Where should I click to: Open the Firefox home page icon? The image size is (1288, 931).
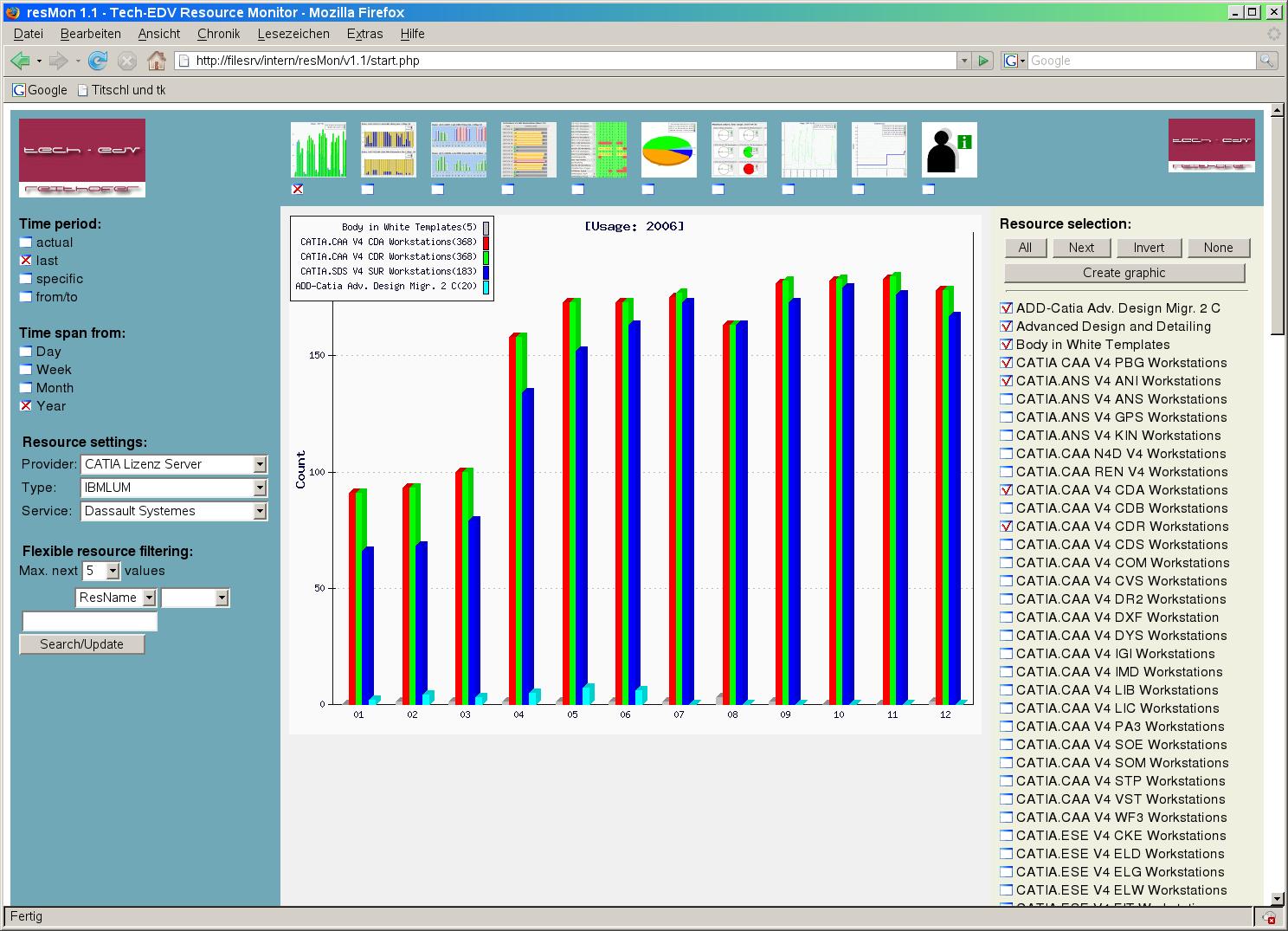tap(157, 61)
